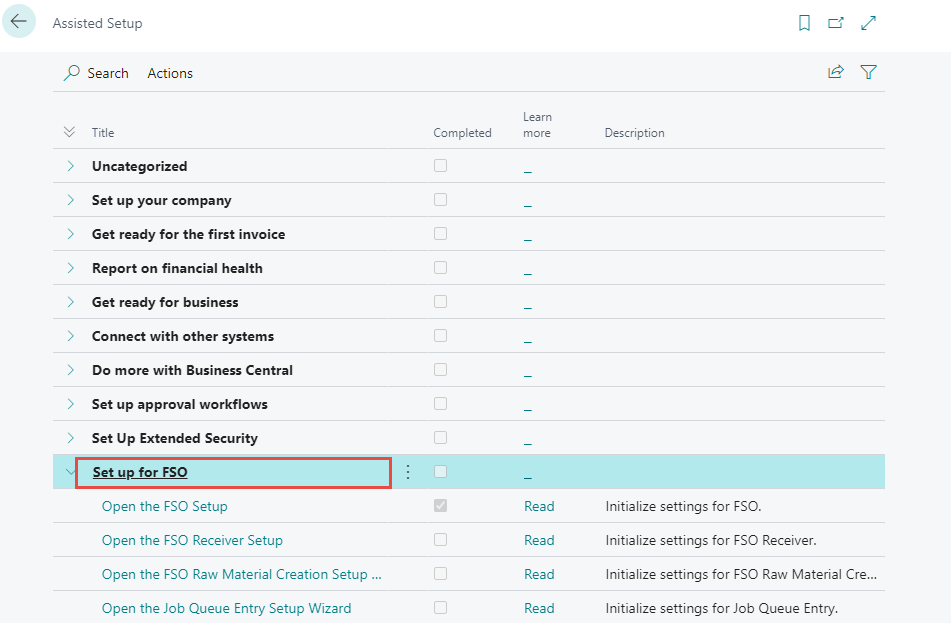Expand the Set up your company group
Image resolution: width=951 pixels, height=623 pixels.
coord(70,200)
